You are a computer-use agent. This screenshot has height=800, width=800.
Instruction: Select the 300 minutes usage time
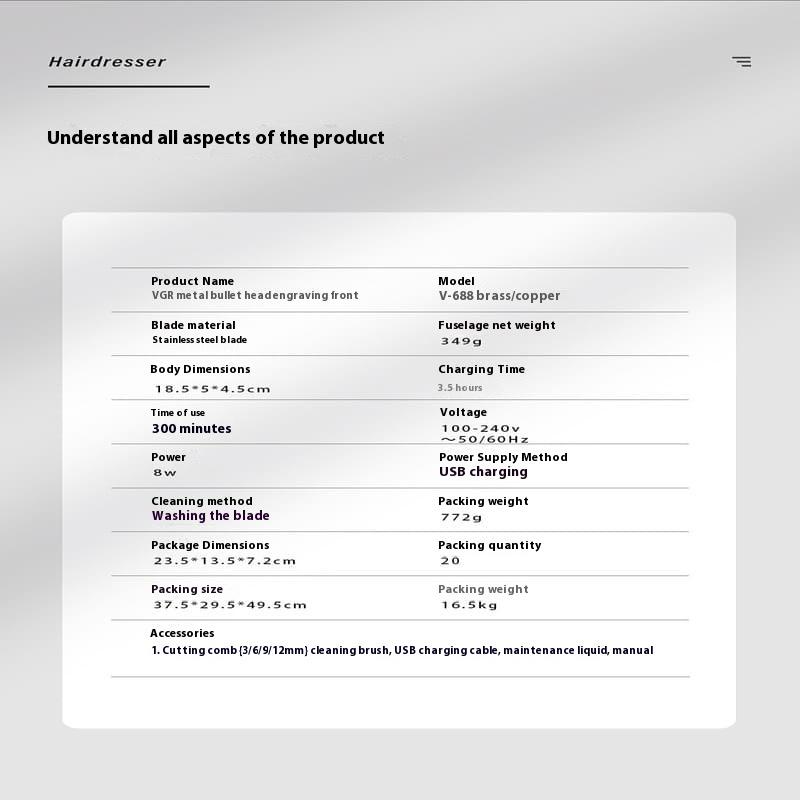pyautogui.click(x=191, y=429)
